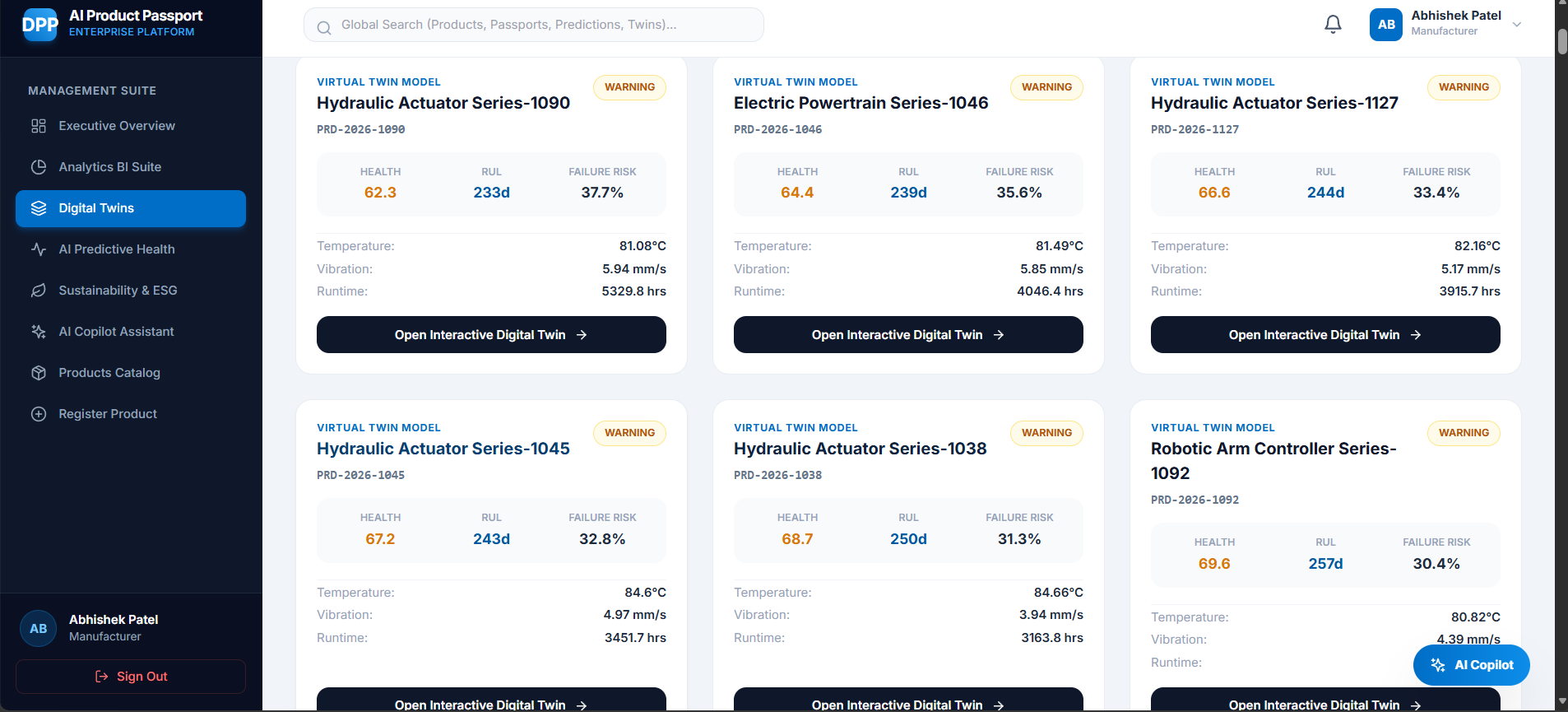Image resolution: width=1568 pixels, height=712 pixels.
Task: Open Interactive Digital Twin for Series-1038
Action: (x=908, y=700)
